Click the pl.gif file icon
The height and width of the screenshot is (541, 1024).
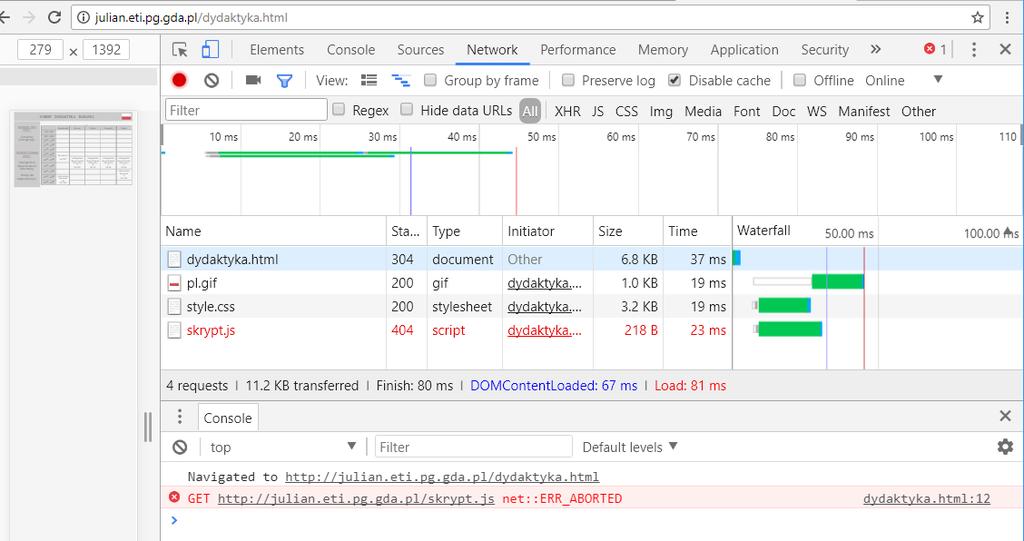click(x=174, y=283)
